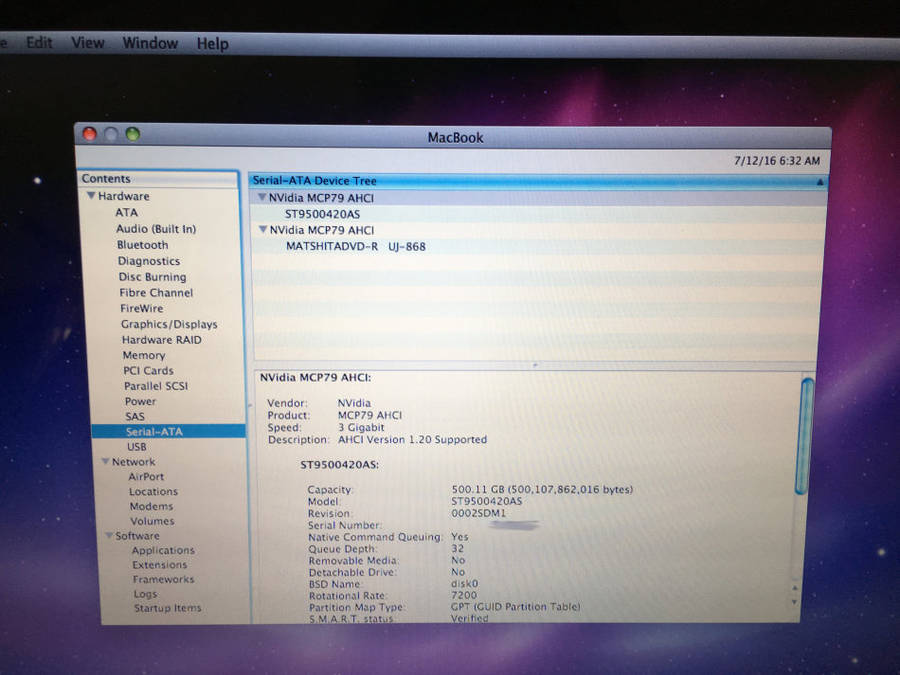
Task: Select AirPort under Network
Action: (146, 477)
